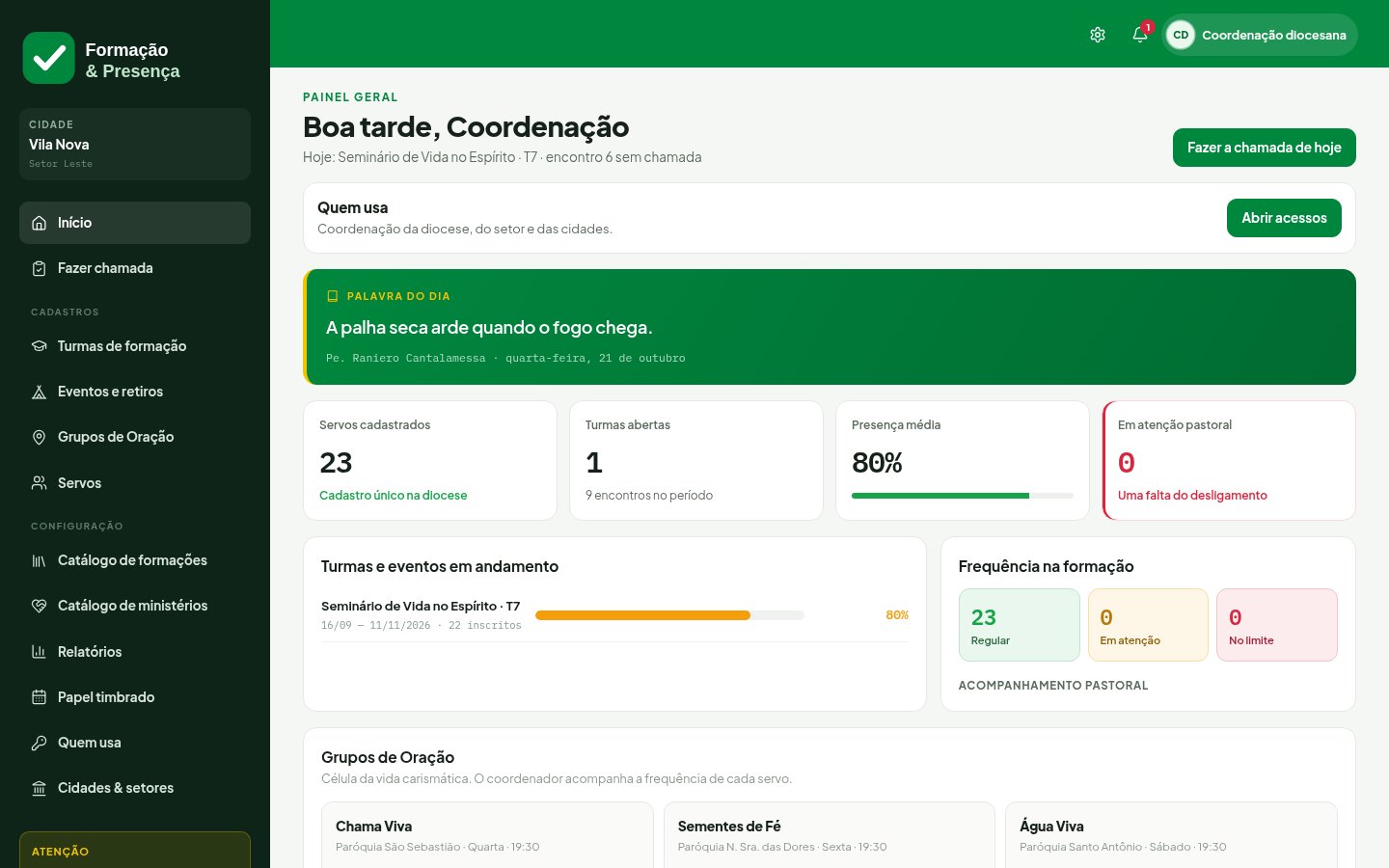Go to Início in sidebar
This screenshot has width=1389, height=868.
tap(135, 223)
